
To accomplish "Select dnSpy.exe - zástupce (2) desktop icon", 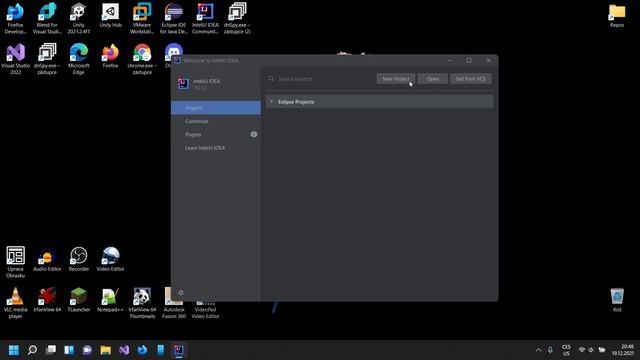I will click(x=237, y=18).
